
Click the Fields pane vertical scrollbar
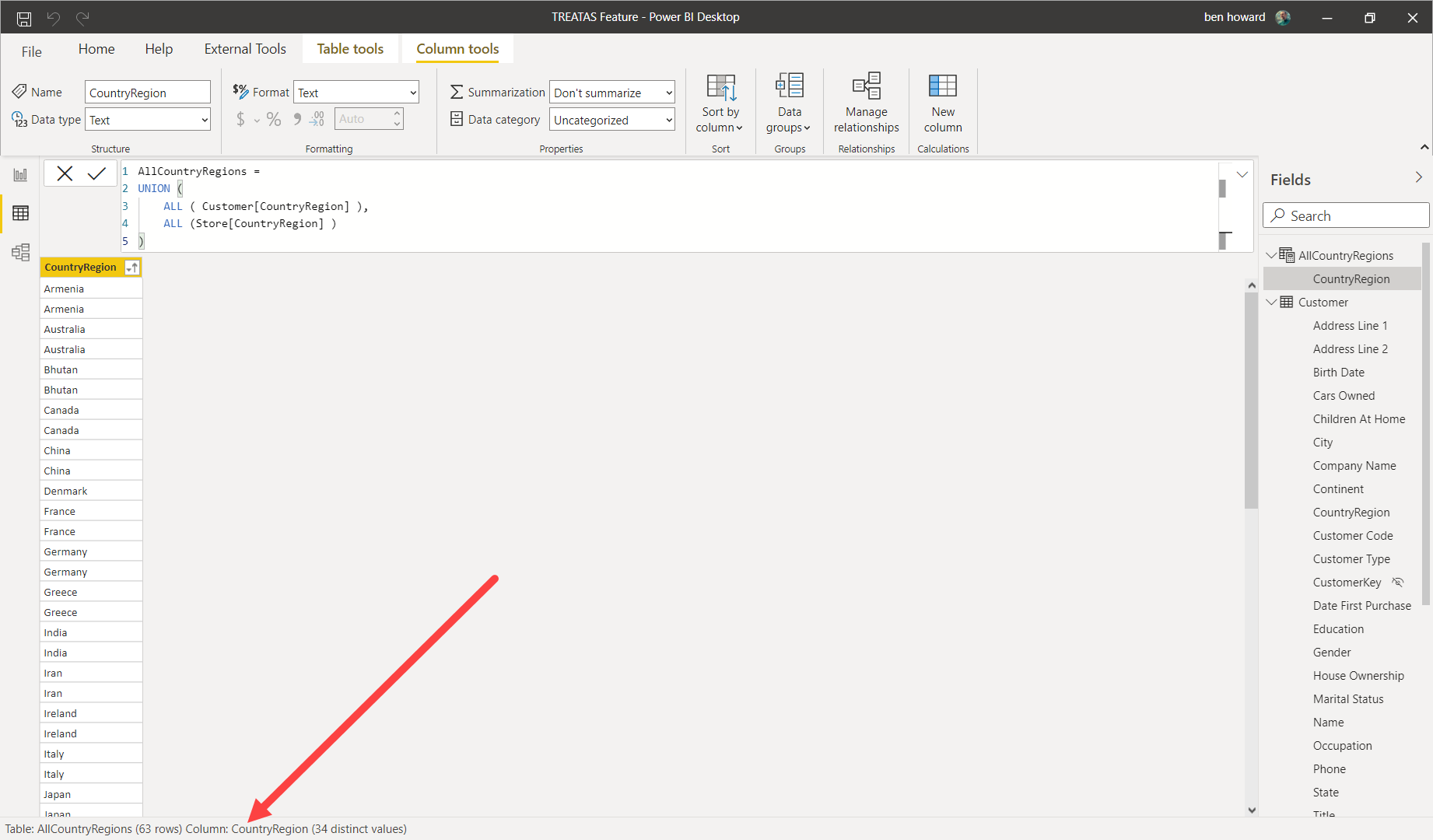pyautogui.click(x=1425, y=428)
